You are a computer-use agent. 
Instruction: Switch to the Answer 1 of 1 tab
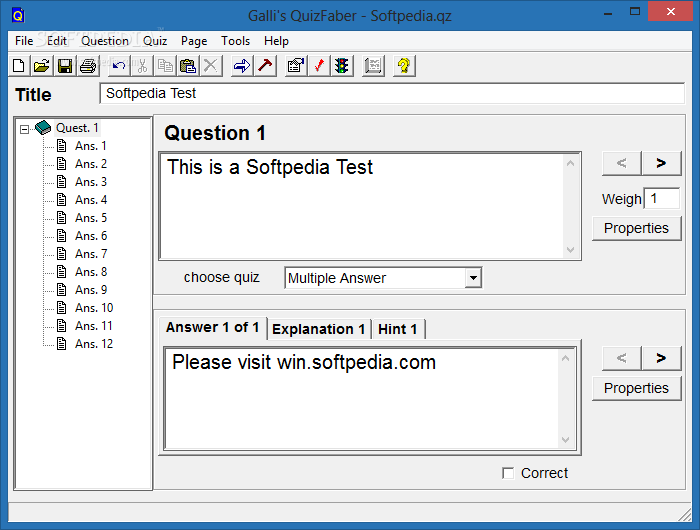212,328
